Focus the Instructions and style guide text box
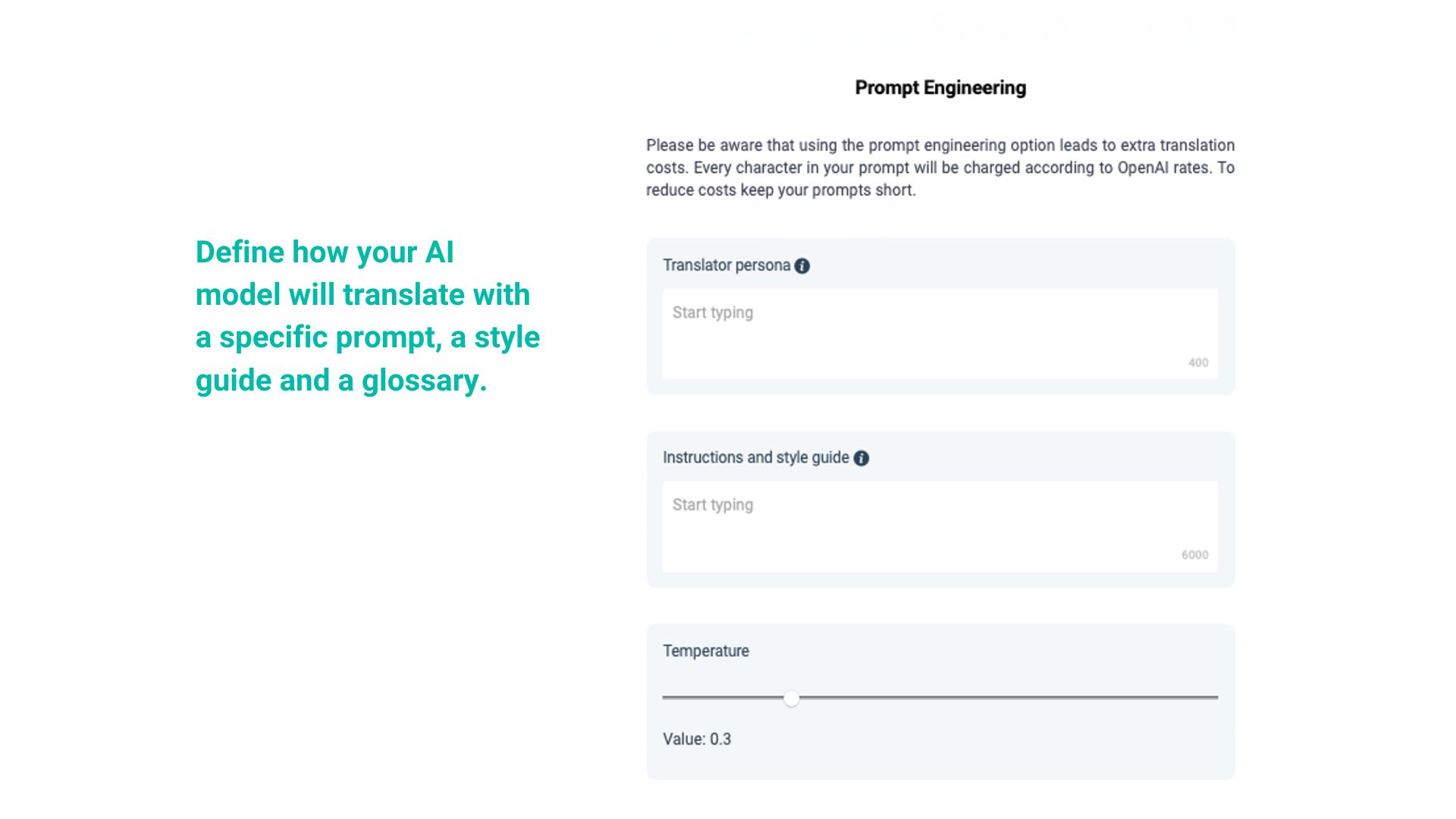 [940, 526]
